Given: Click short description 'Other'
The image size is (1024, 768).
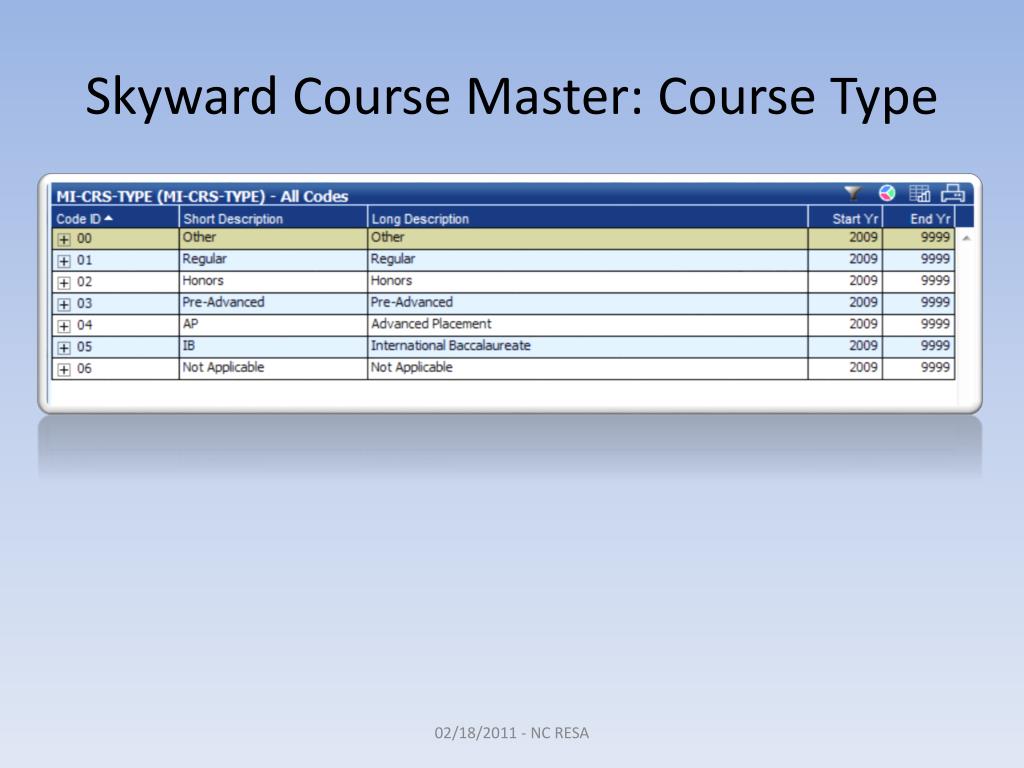Looking at the screenshot, I should 199,237.
